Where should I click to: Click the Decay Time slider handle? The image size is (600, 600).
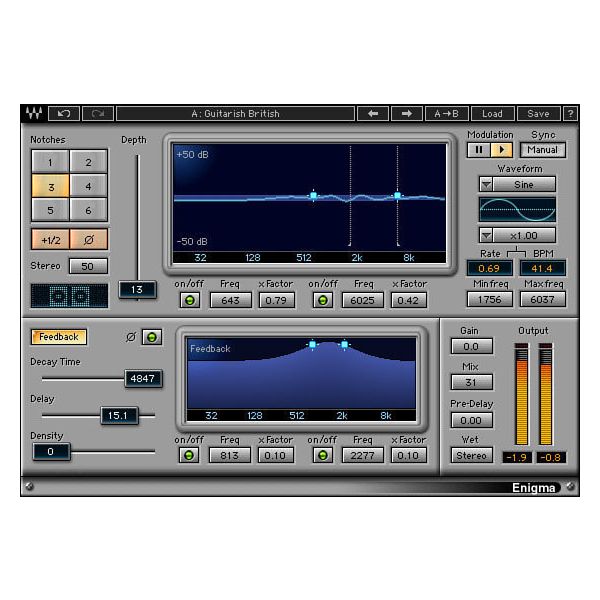tap(143, 379)
